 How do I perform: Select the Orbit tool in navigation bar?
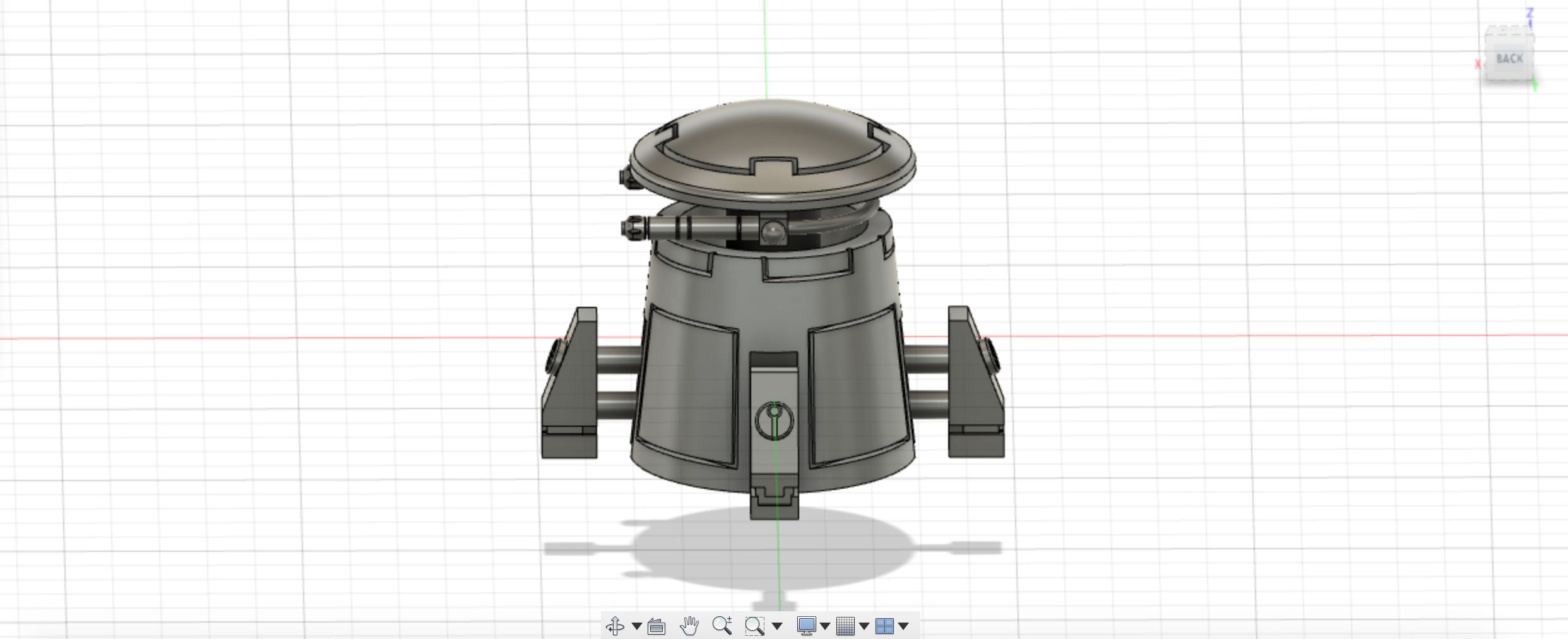[614, 626]
